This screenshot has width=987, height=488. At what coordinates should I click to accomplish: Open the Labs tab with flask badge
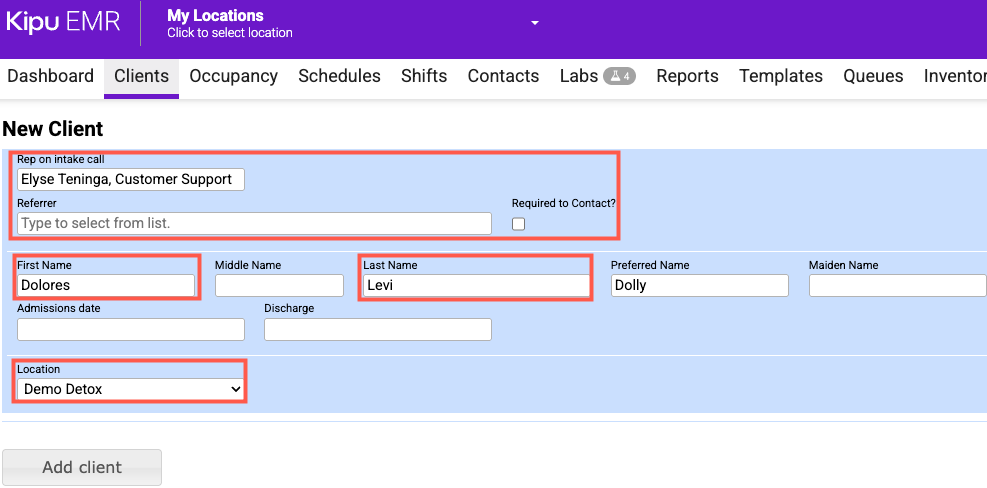597,76
